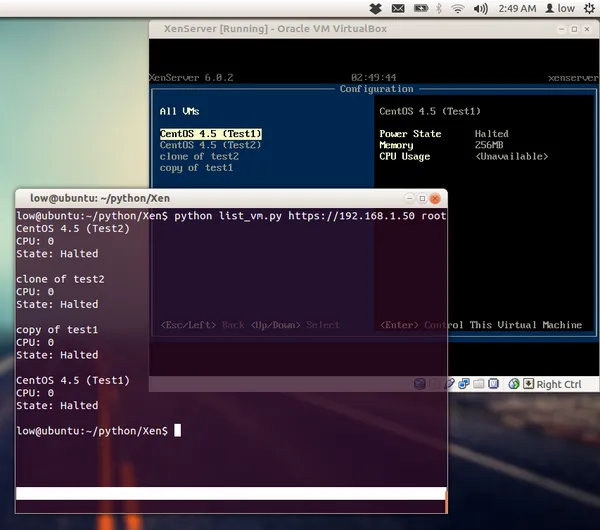Click the CPU Usage <Unavailable> value
The image size is (600, 530).
[x=512, y=156]
